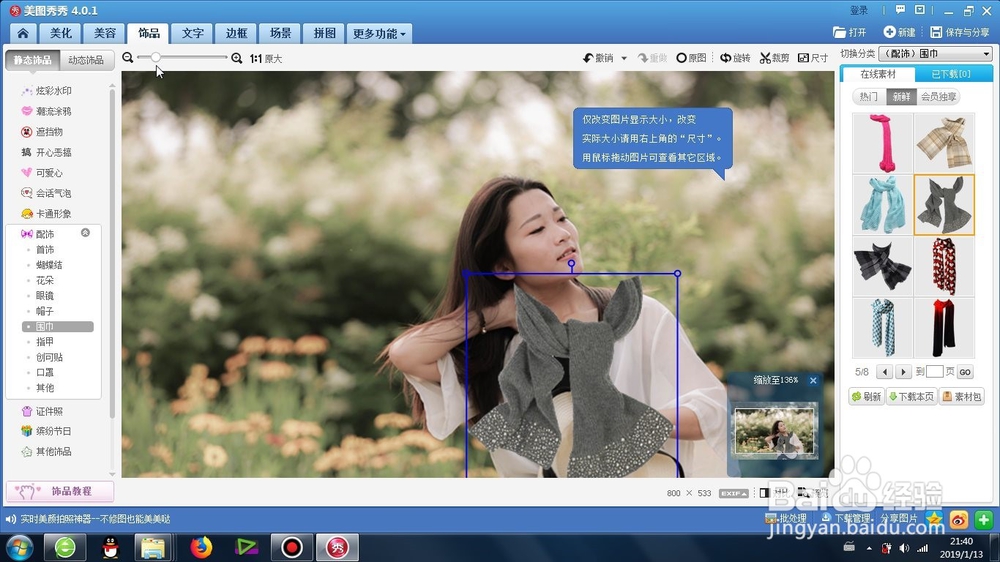1000x562 pixels.
Task: Close the 缩放至136% navigator panel
Action: click(813, 380)
